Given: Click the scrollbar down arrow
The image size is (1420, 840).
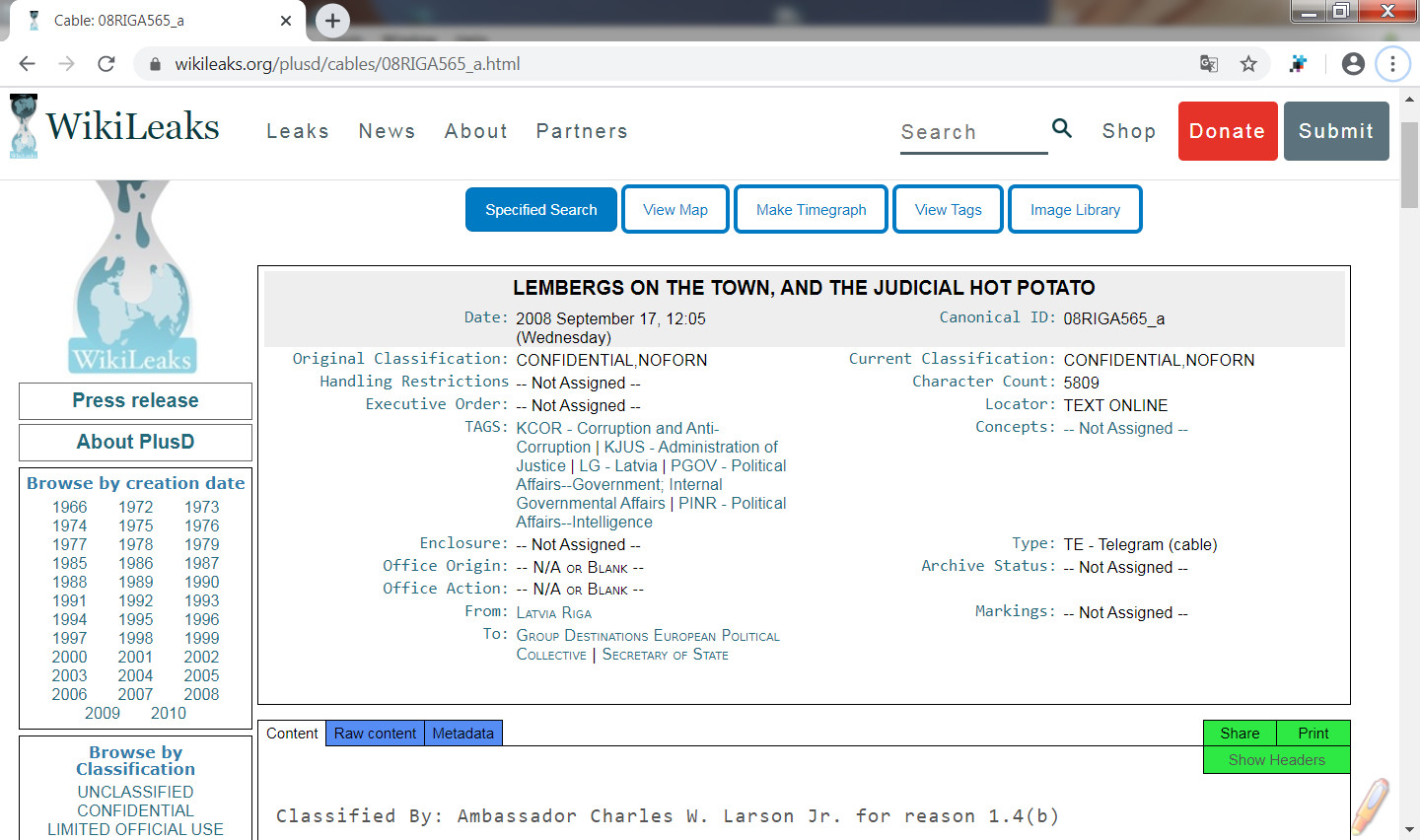Looking at the screenshot, I should (x=1410, y=830).
